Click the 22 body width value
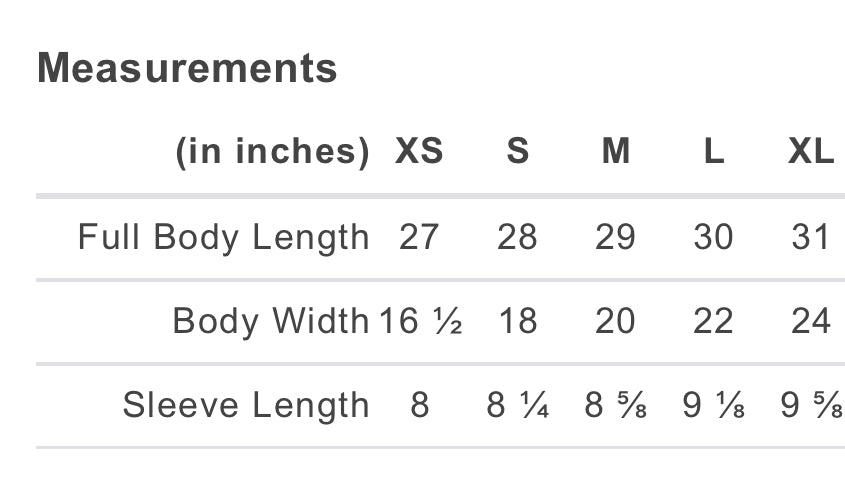The image size is (845, 494). pyautogui.click(x=714, y=321)
